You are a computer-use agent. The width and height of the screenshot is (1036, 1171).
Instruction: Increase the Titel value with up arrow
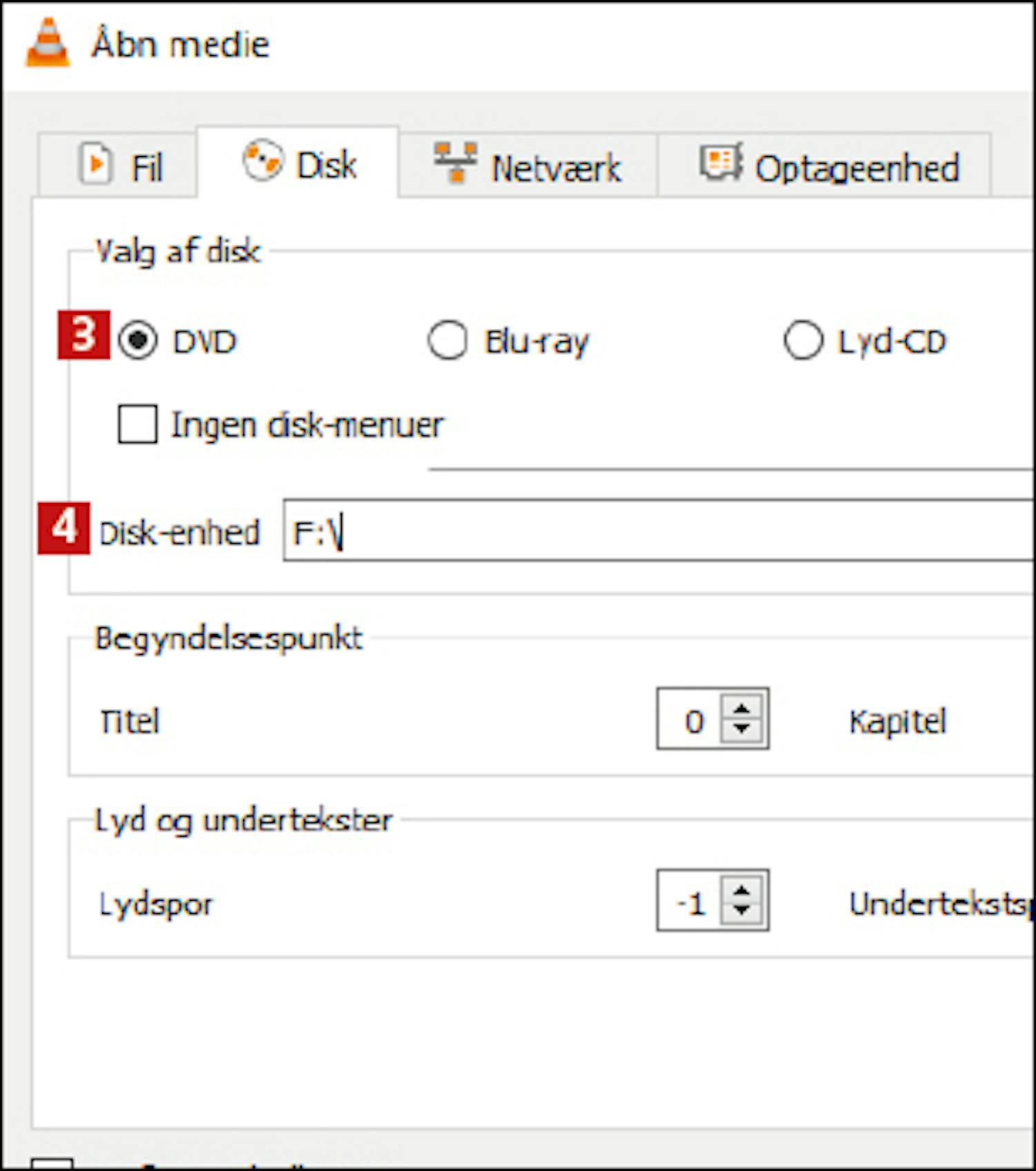(742, 708)
